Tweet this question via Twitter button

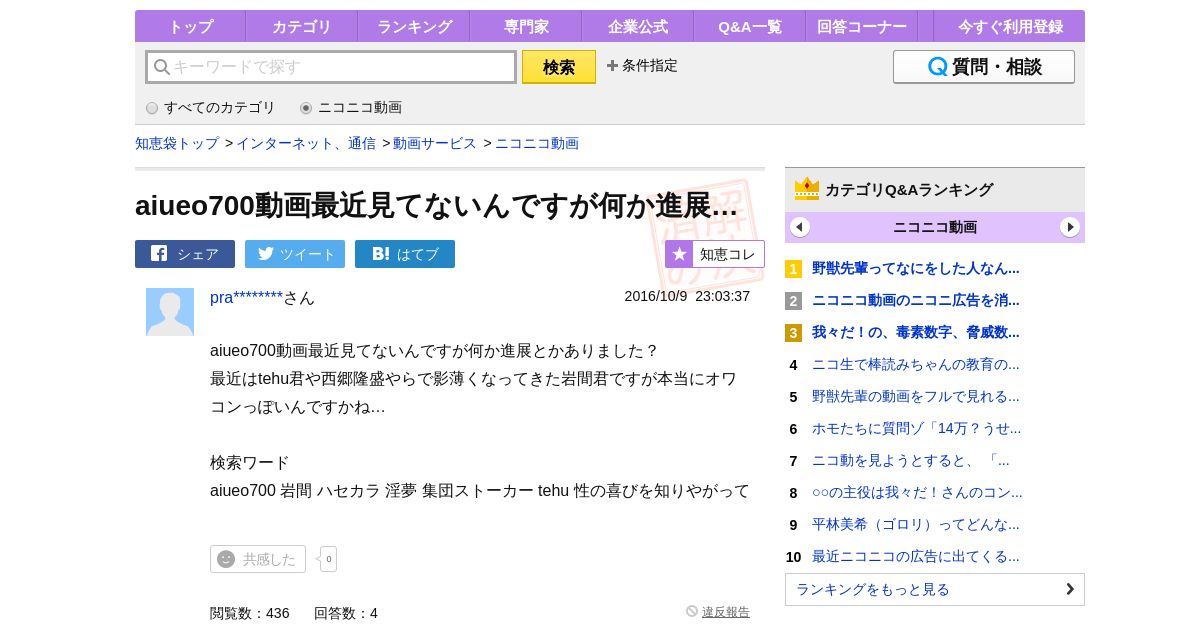click(295, 254)
